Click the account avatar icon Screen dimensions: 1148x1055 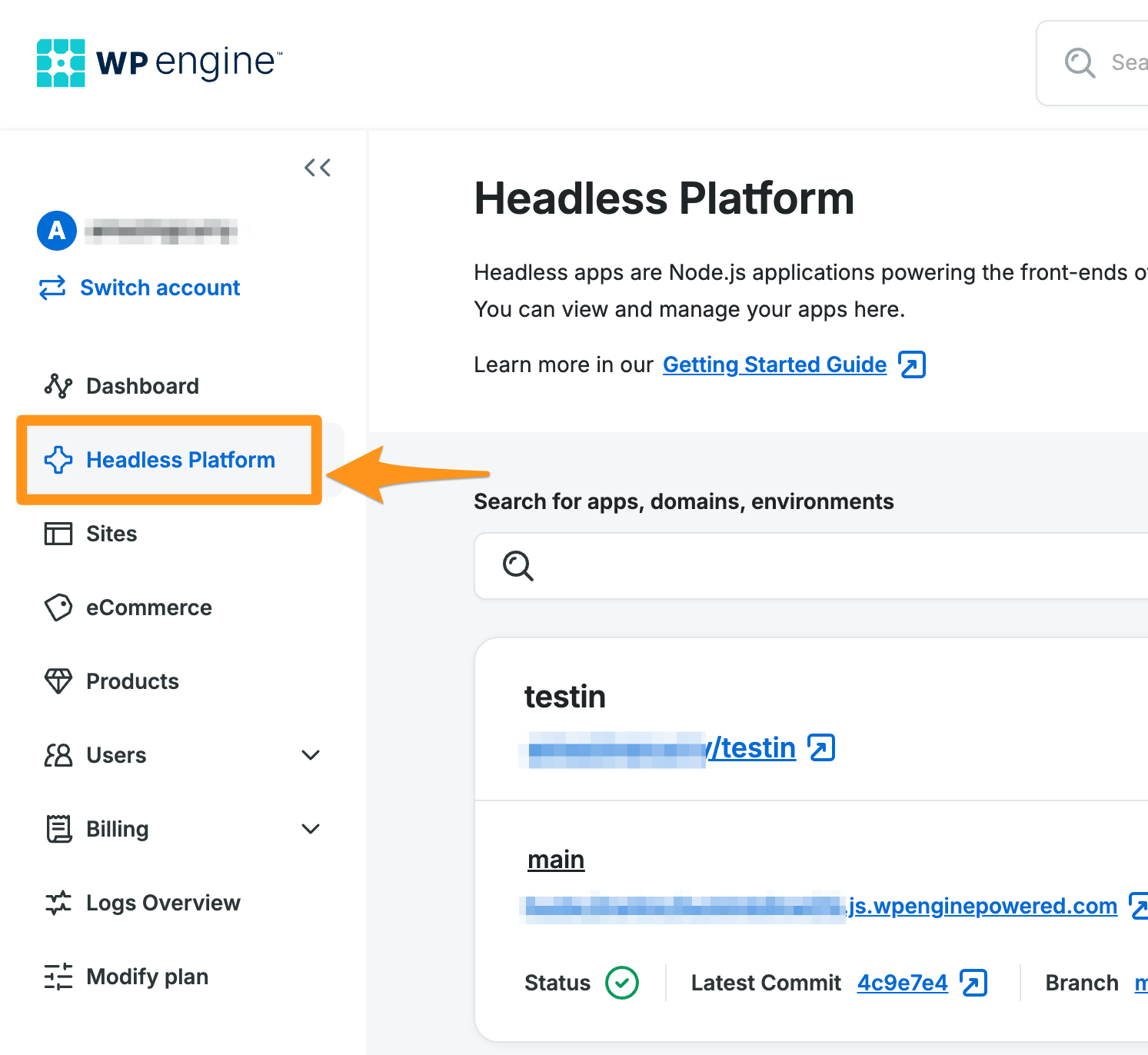click(x=57, y=231)
